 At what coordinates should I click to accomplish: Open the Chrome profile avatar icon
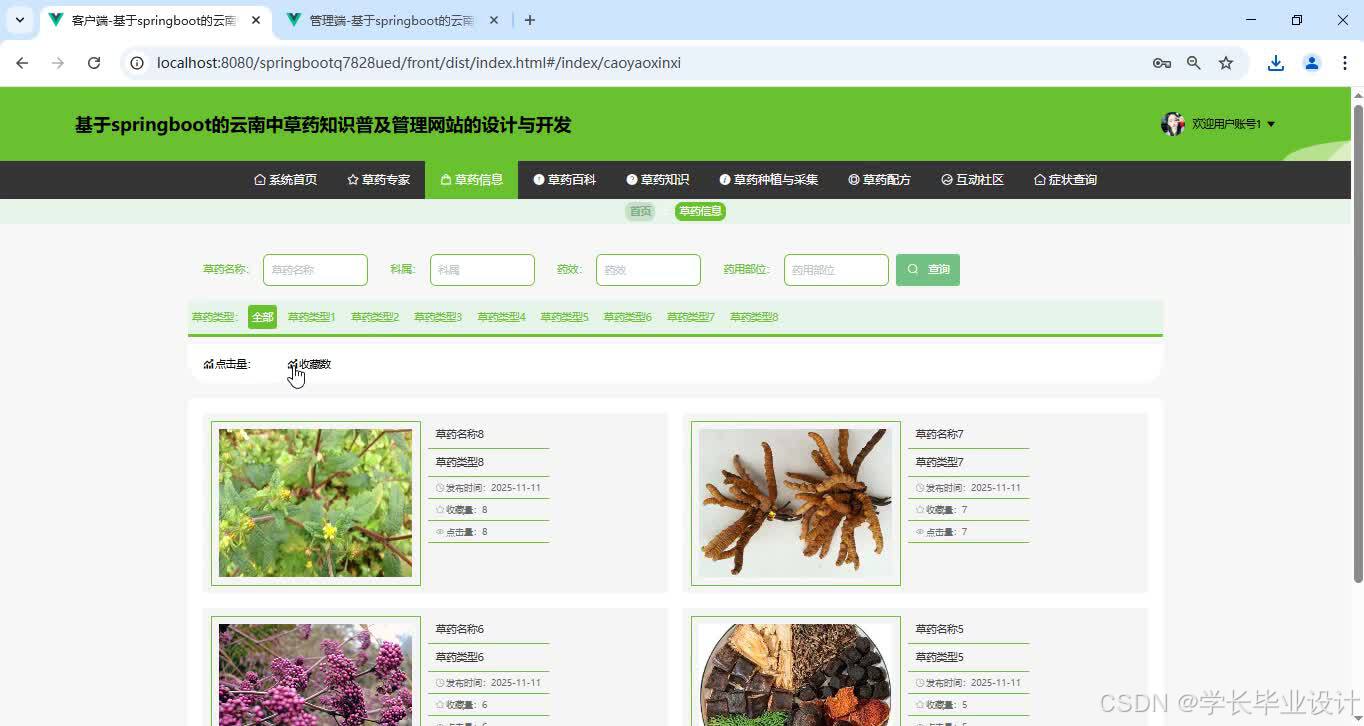pos(1312,63)
